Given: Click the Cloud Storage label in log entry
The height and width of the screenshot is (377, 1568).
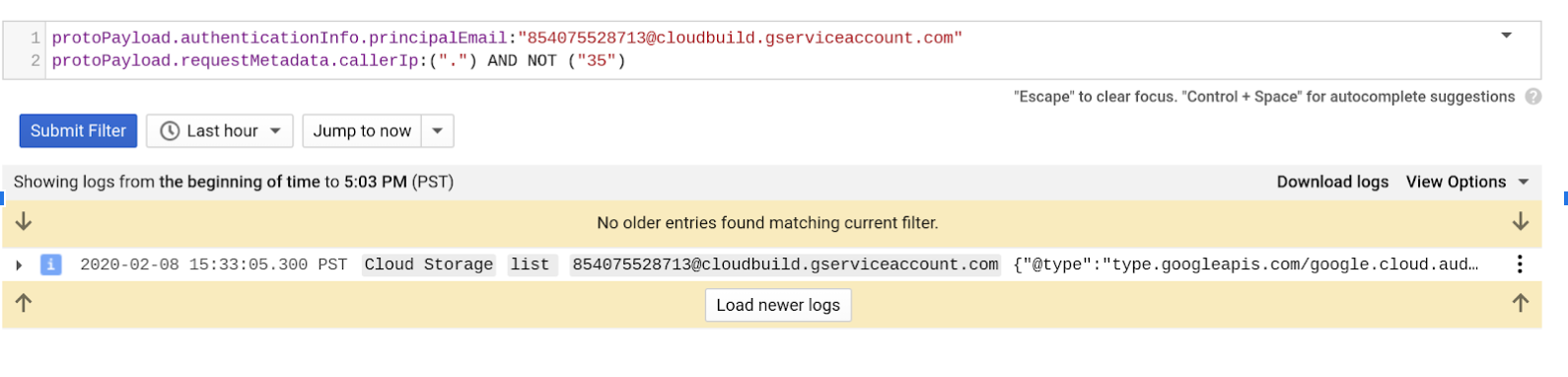Looking at the screenshot, I should [429, 264].
